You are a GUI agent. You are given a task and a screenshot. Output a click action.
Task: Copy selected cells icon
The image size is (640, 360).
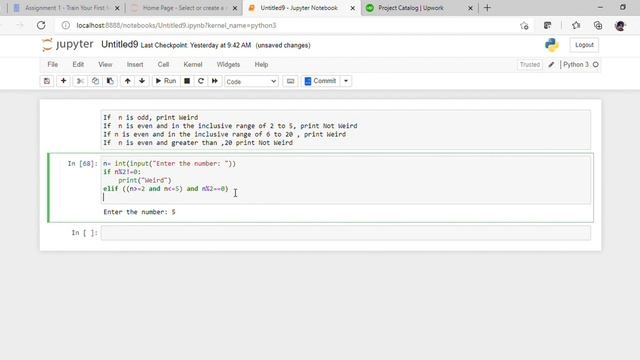point(95,81)
